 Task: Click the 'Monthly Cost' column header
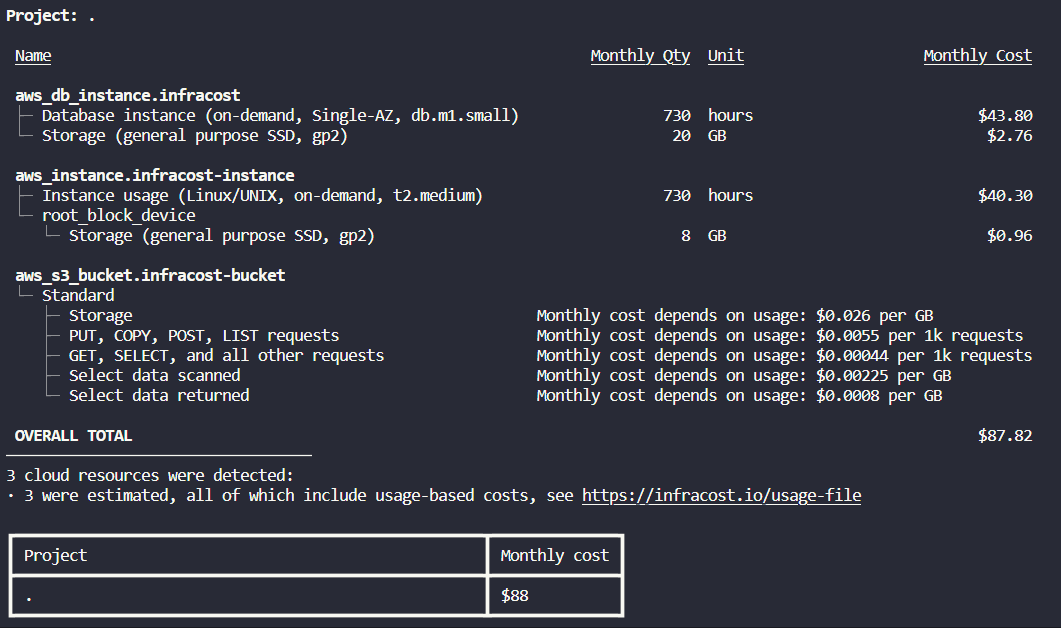pos(978,56)
